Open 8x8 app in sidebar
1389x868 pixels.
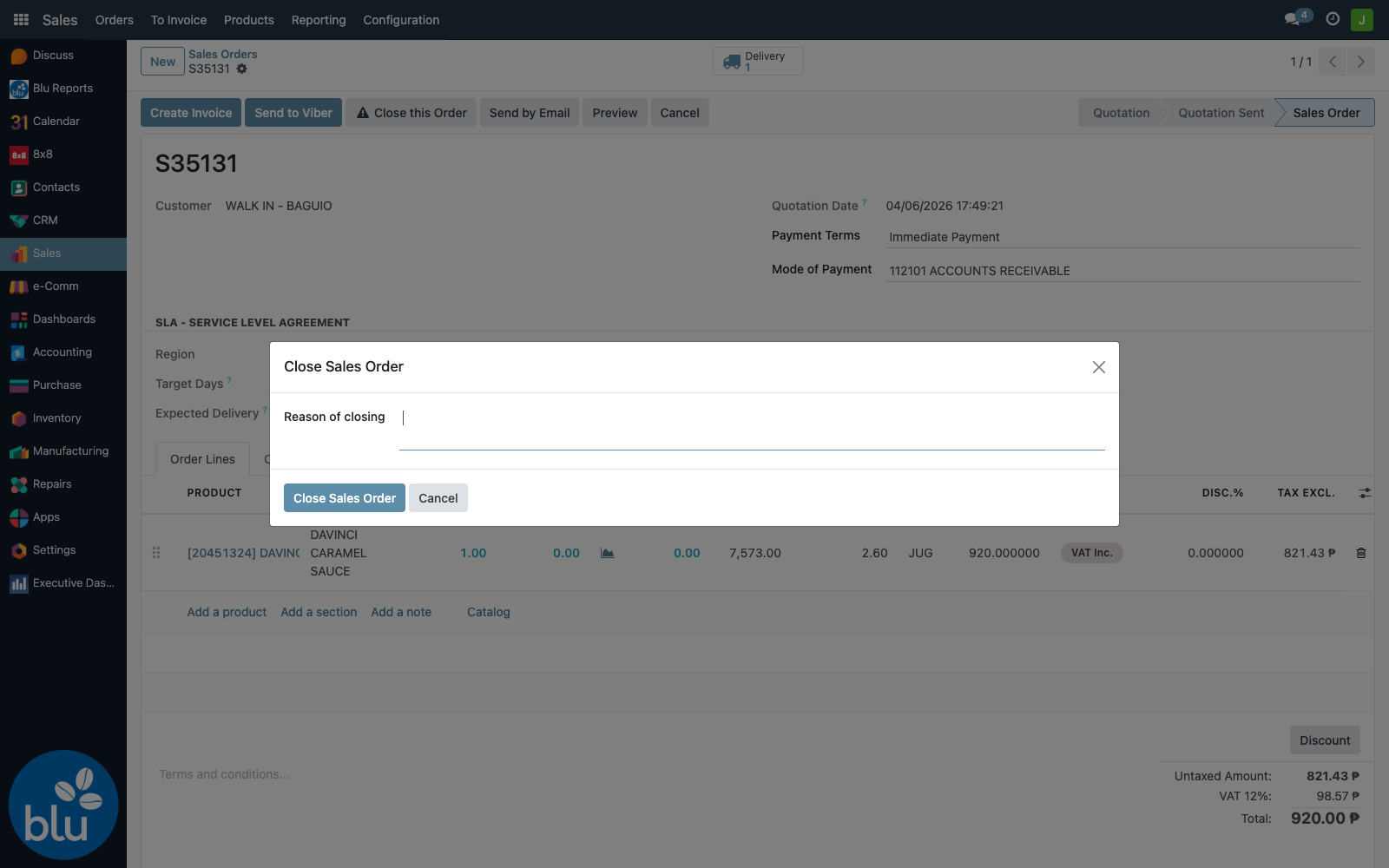point(63,155)
